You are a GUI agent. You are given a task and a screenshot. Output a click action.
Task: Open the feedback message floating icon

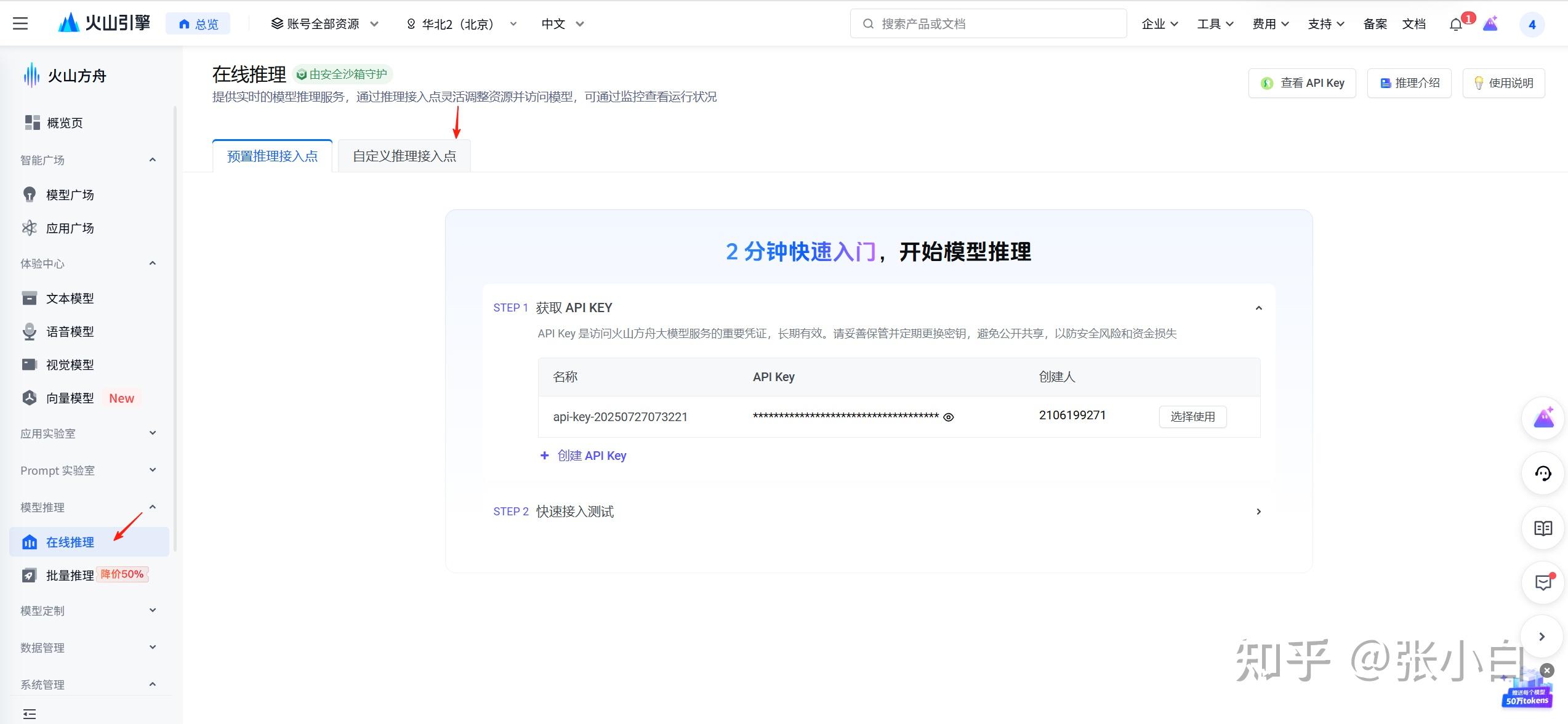pyautogui.click(x=1543, y=582)
